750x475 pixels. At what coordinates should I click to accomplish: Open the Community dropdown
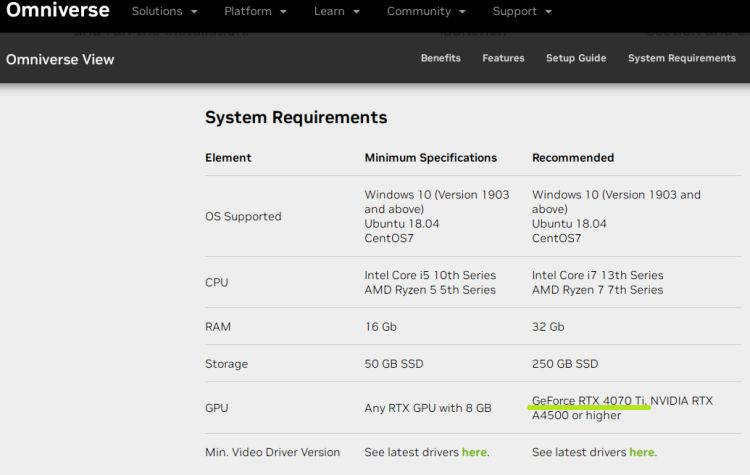pos(426,12)
